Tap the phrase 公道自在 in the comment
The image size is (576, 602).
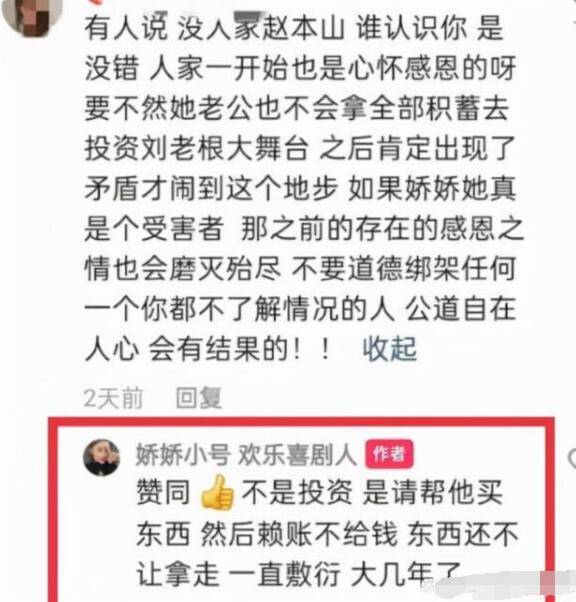coord(460,308)
